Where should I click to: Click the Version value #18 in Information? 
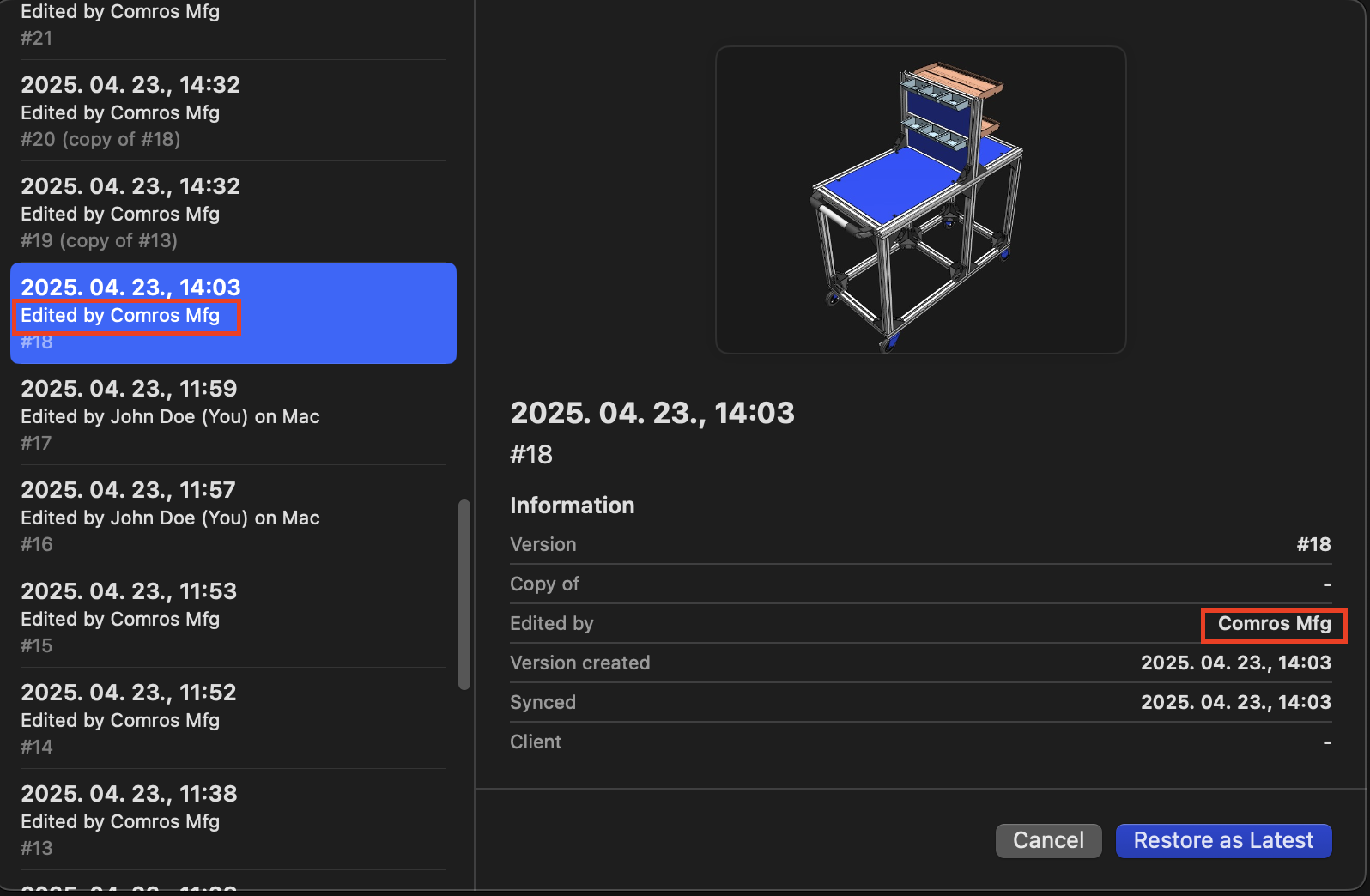(1313, 545)
